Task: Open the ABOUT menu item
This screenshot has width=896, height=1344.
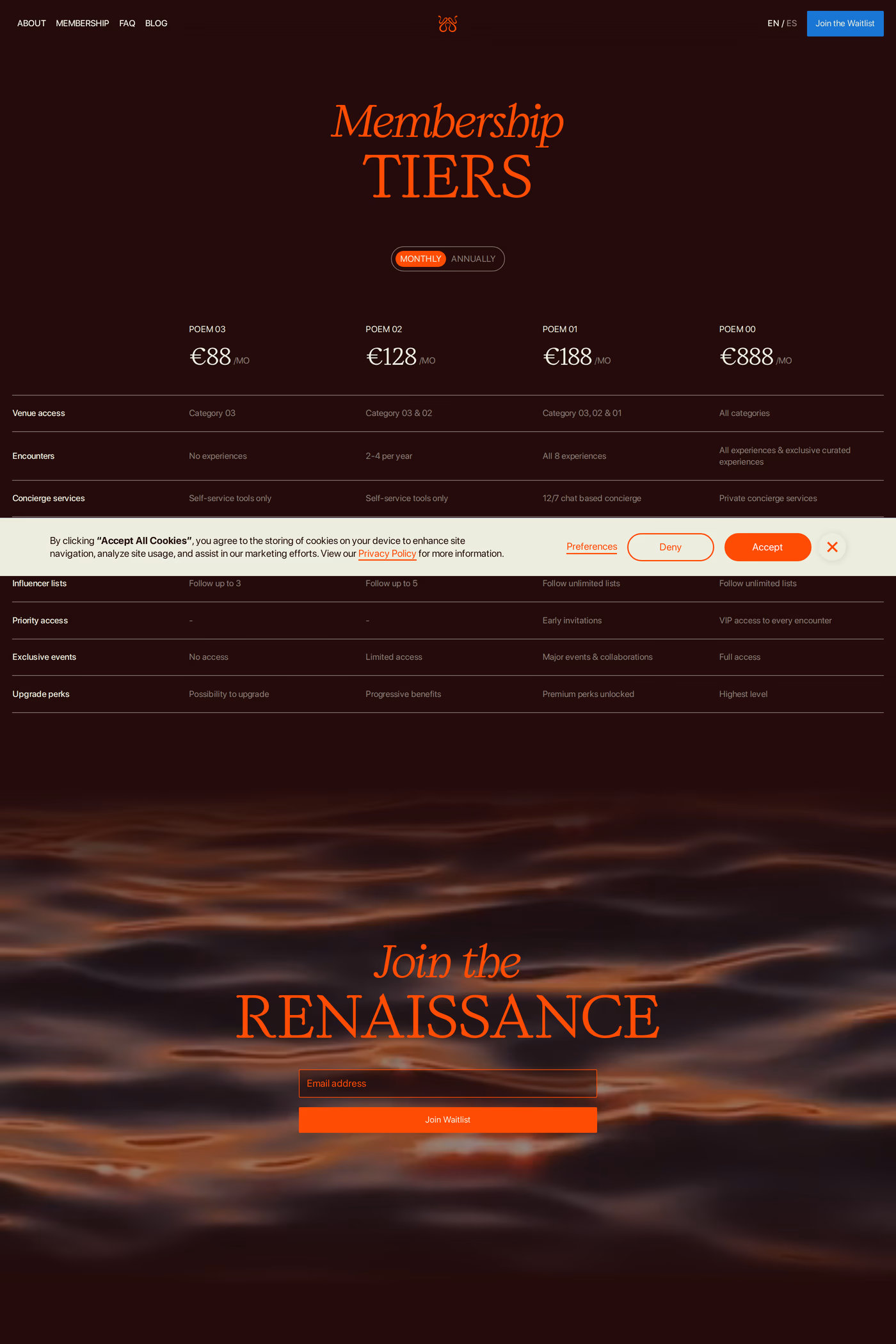Action: (x=31, y=24)
